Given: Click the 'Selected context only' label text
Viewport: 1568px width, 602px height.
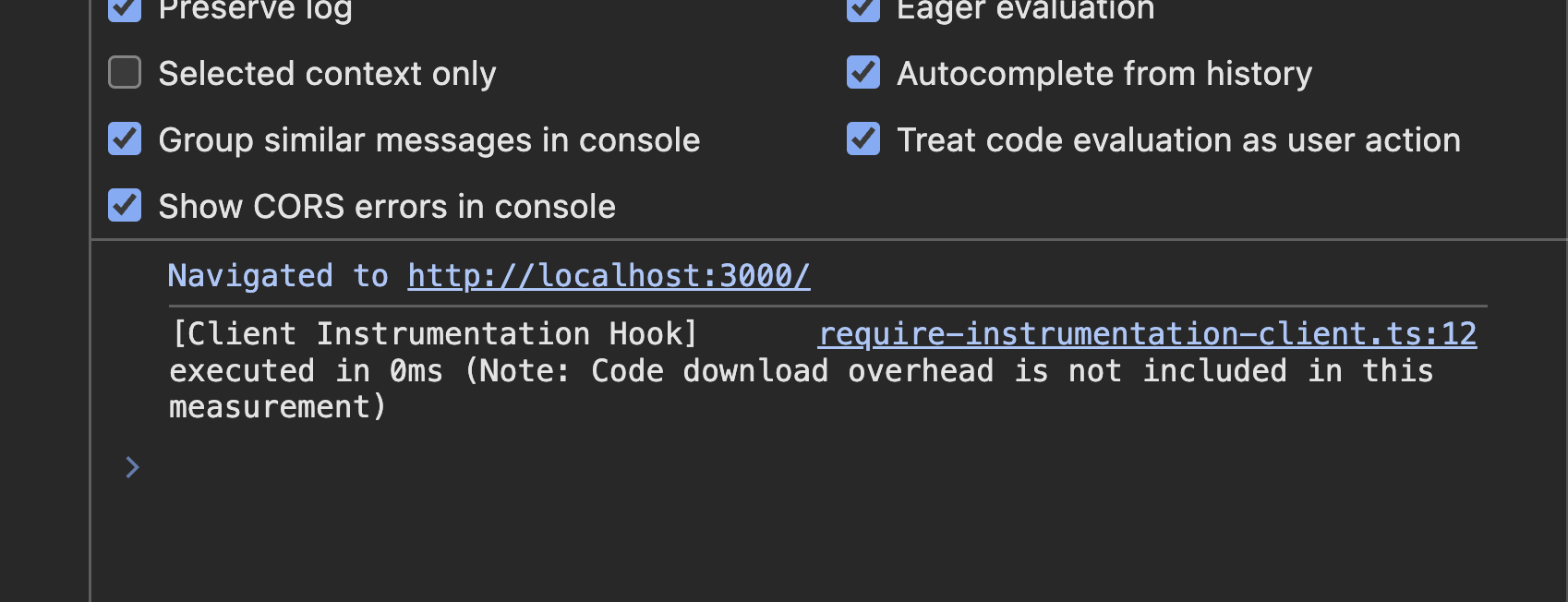Looking at the screenshot, I should tap(327, 73).
